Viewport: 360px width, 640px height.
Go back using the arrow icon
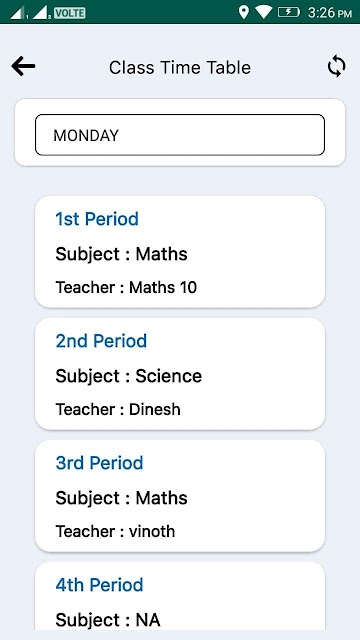(x=23, y=67)
